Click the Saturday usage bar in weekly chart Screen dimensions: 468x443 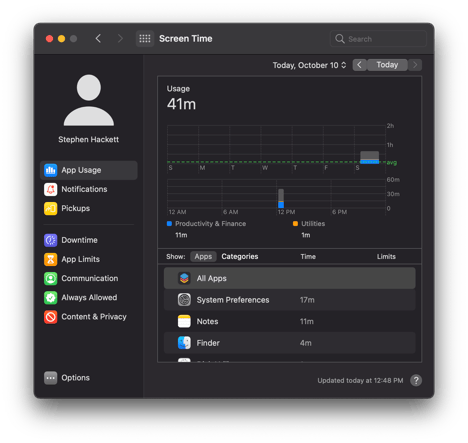tap(370, 157)
